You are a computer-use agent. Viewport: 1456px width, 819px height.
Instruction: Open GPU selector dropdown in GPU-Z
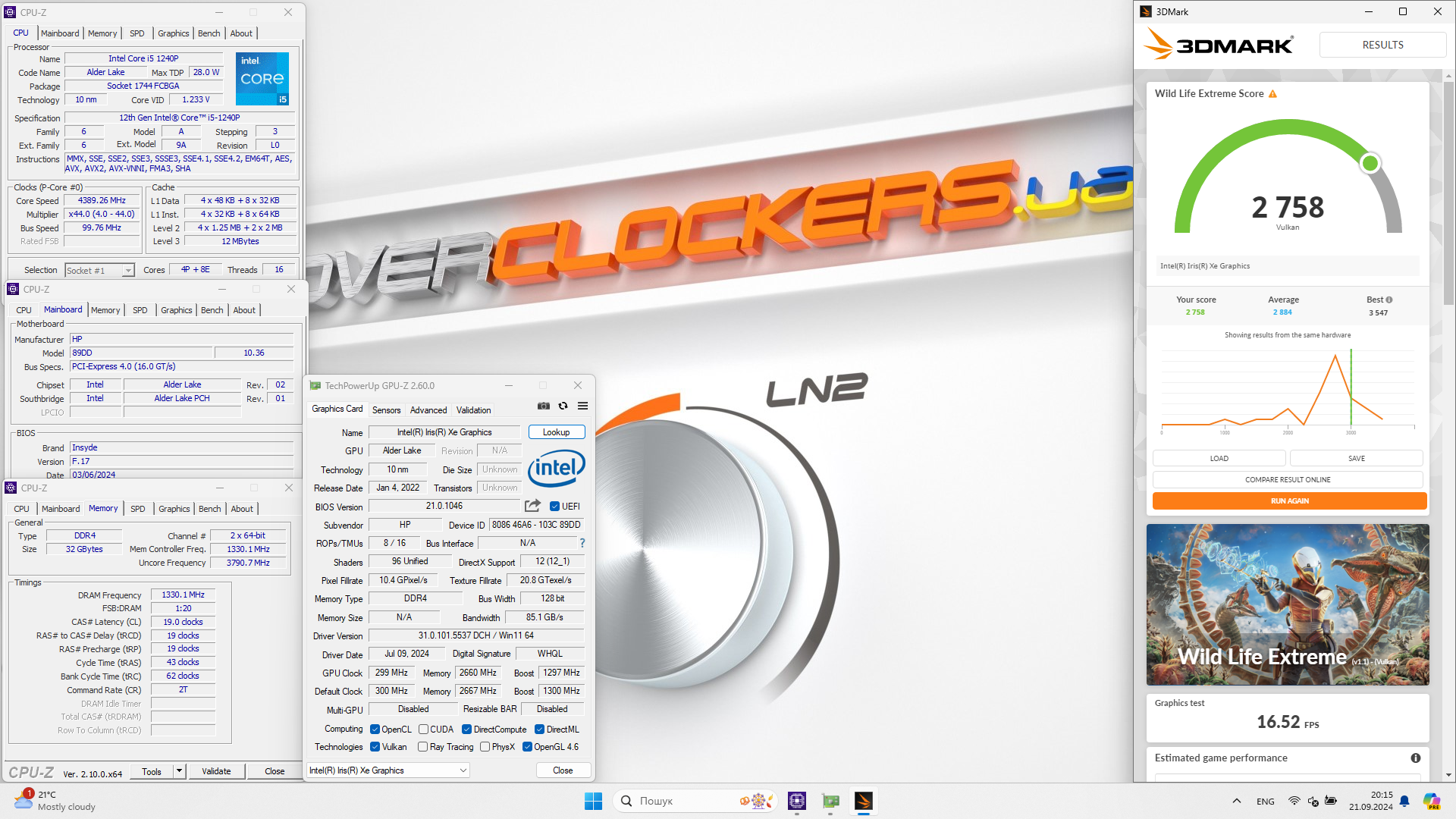(388, 770)
